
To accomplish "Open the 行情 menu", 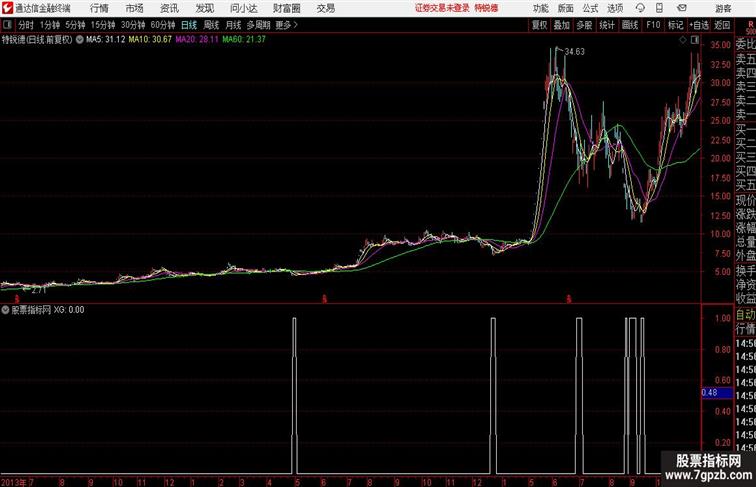I will click(99, 8).
